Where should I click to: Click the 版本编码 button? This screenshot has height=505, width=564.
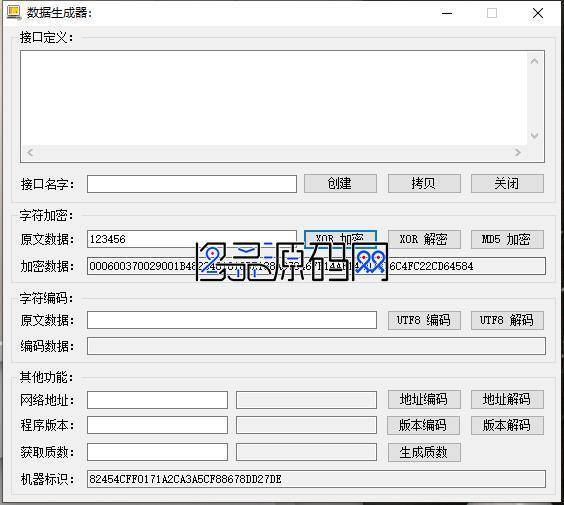(423, 426)
